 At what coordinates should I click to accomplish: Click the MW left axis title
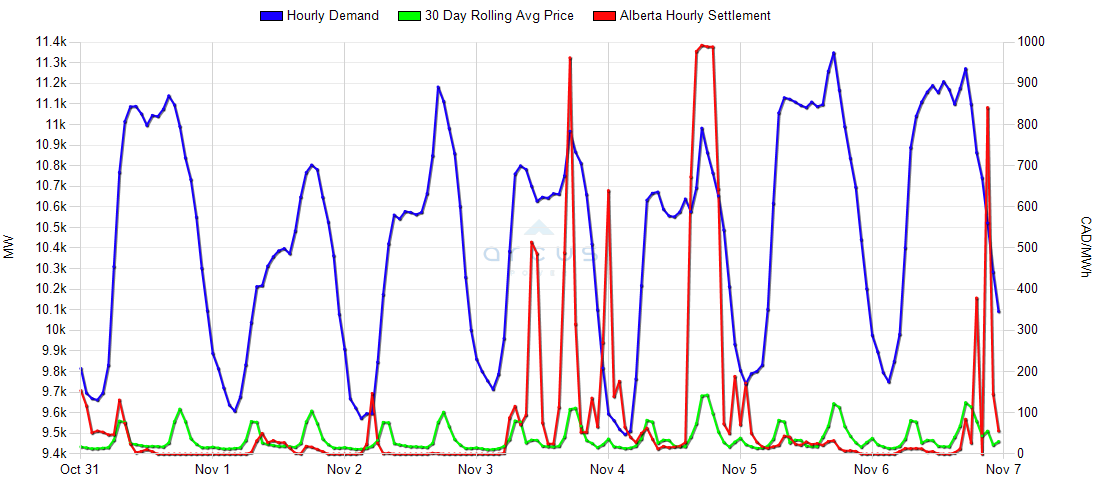pyautogui.click(x=10, y=248)
